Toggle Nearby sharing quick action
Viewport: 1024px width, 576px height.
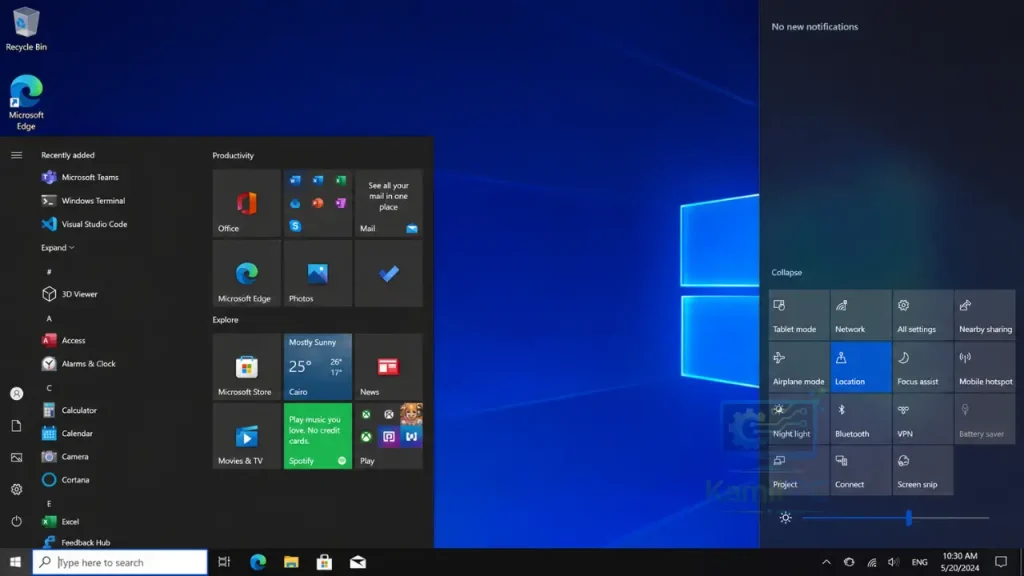985,315
